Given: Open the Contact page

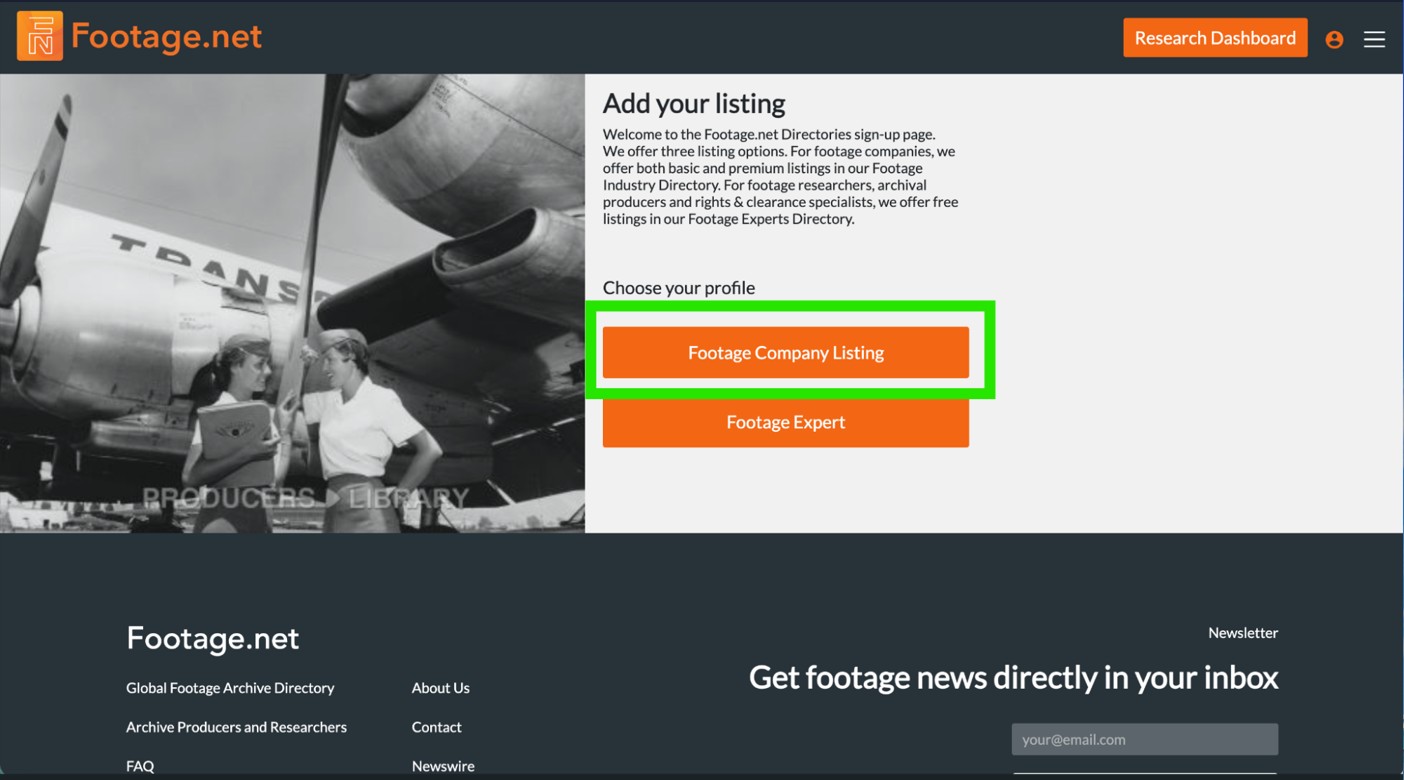Looking at the screenshot, I should click(437, 727).
